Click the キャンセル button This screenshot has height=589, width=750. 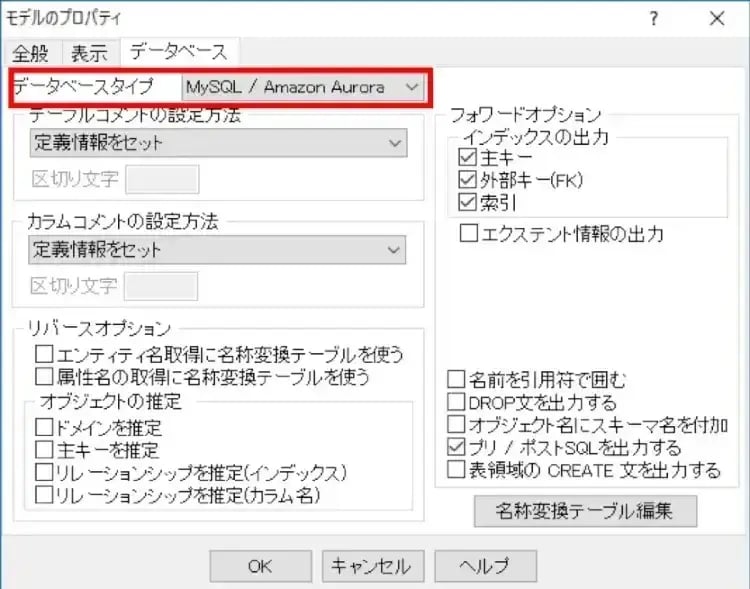click(373, 565)
